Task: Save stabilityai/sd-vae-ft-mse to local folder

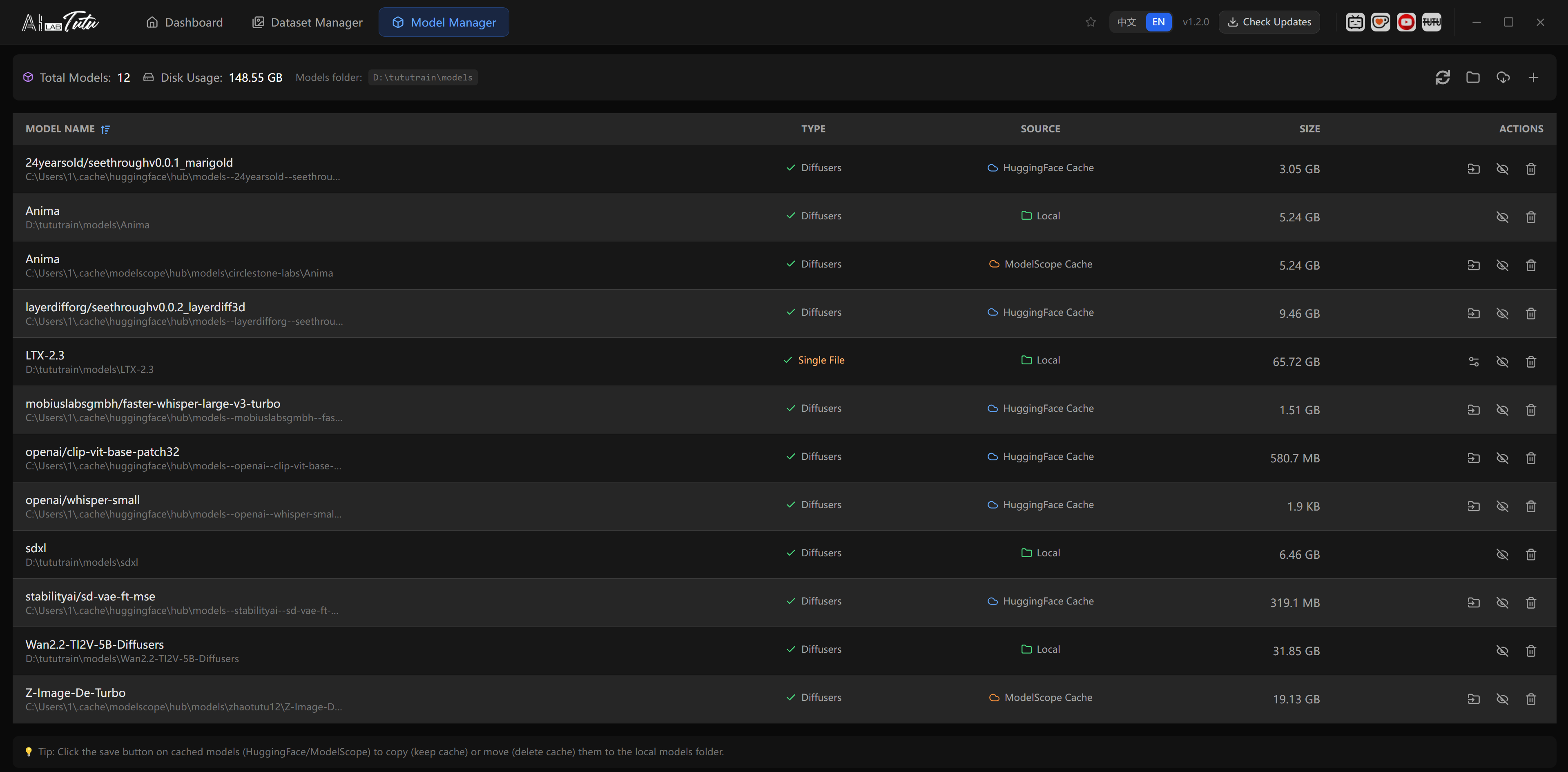Action: (1473, 602)
